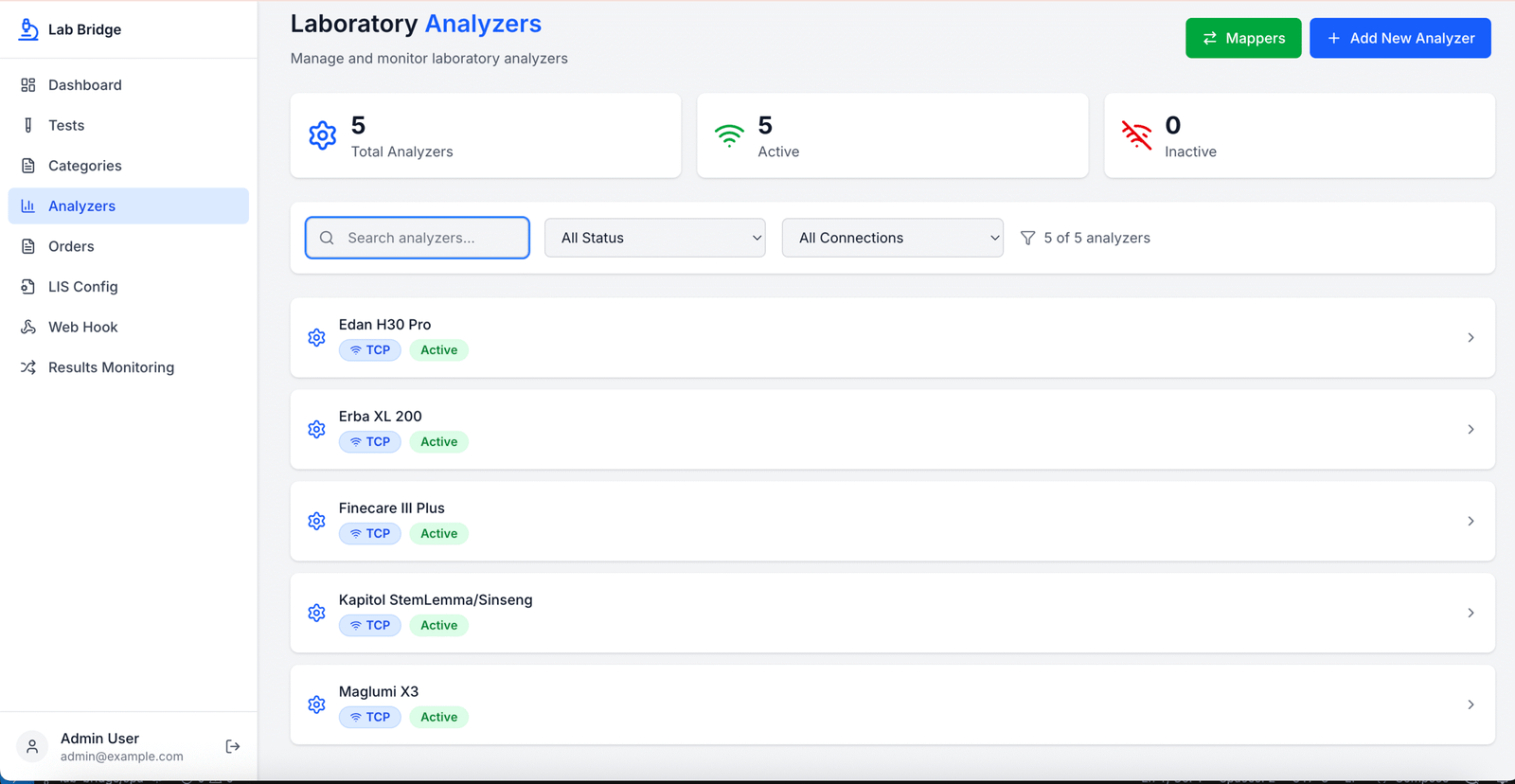Image resolution: width=1515 pixels, height=784 pixels.
Task: Open the Dashboard page from sidebar
Action: pos(84,85)
